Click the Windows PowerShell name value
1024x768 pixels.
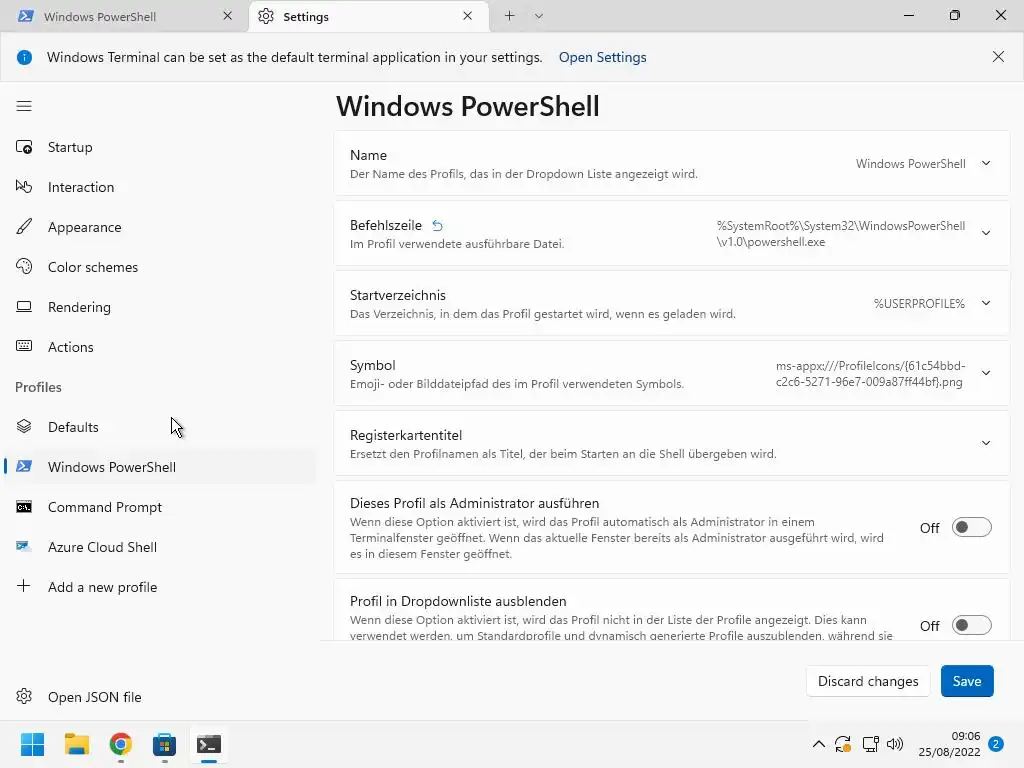click(x=910, y=164)
